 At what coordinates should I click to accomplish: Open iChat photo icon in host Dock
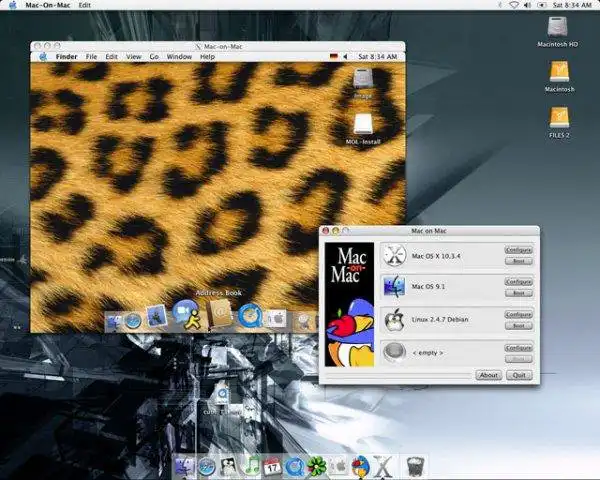[229, 467]
